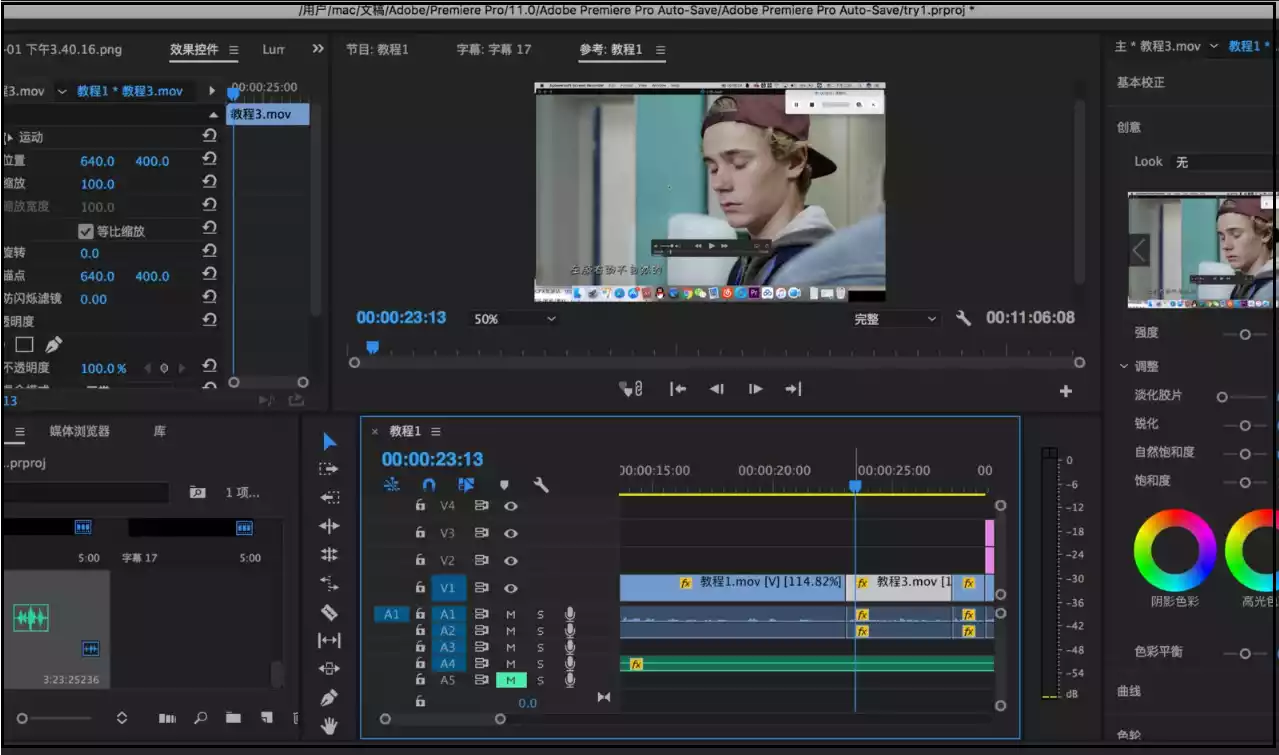Image resolution: width=1279 pixels, height=755 pixels.
Task: Hide video track V4 output
Action: click(511, 506)
